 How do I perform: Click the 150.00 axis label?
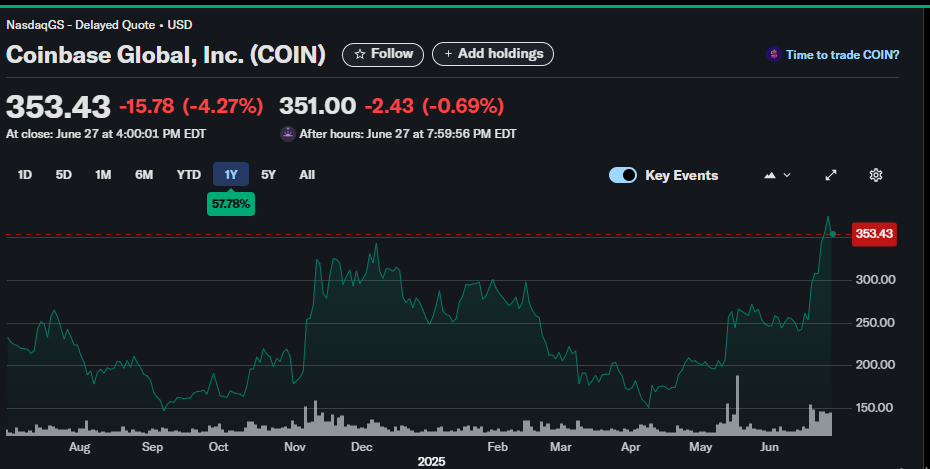click(x=875, y=408)
